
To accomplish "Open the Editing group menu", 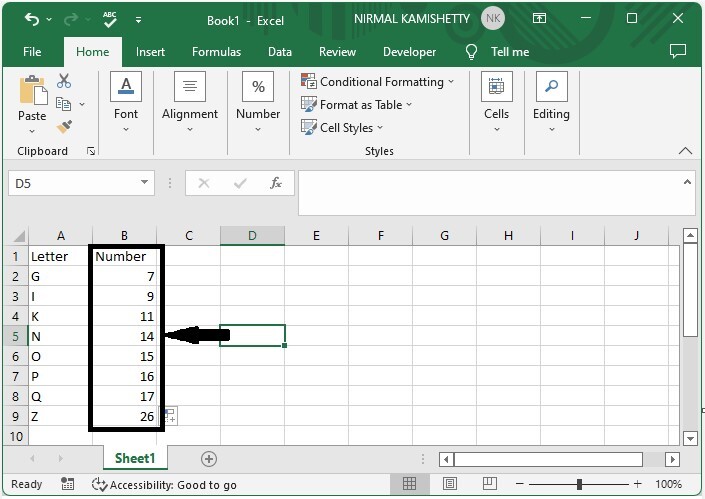I will (551, 103).
